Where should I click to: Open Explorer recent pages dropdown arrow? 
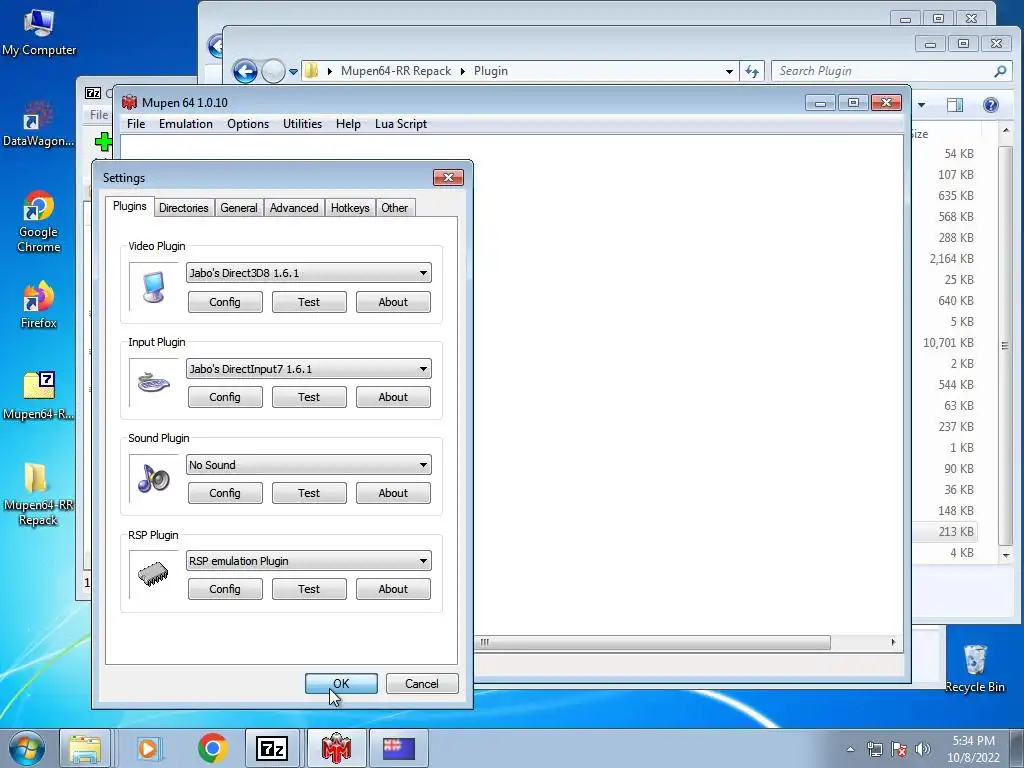[293, 71]
